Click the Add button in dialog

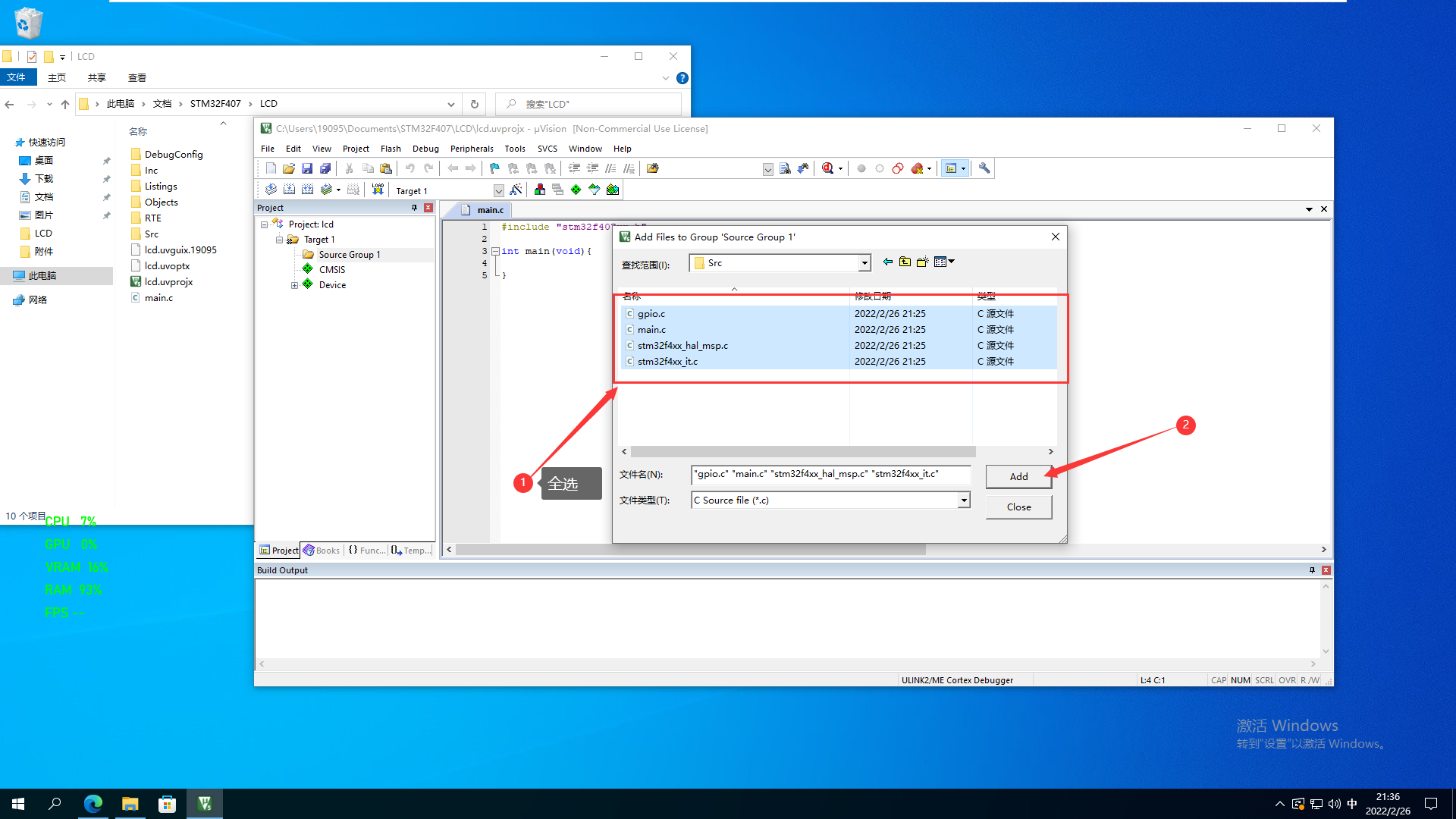tap(1018, 476)
